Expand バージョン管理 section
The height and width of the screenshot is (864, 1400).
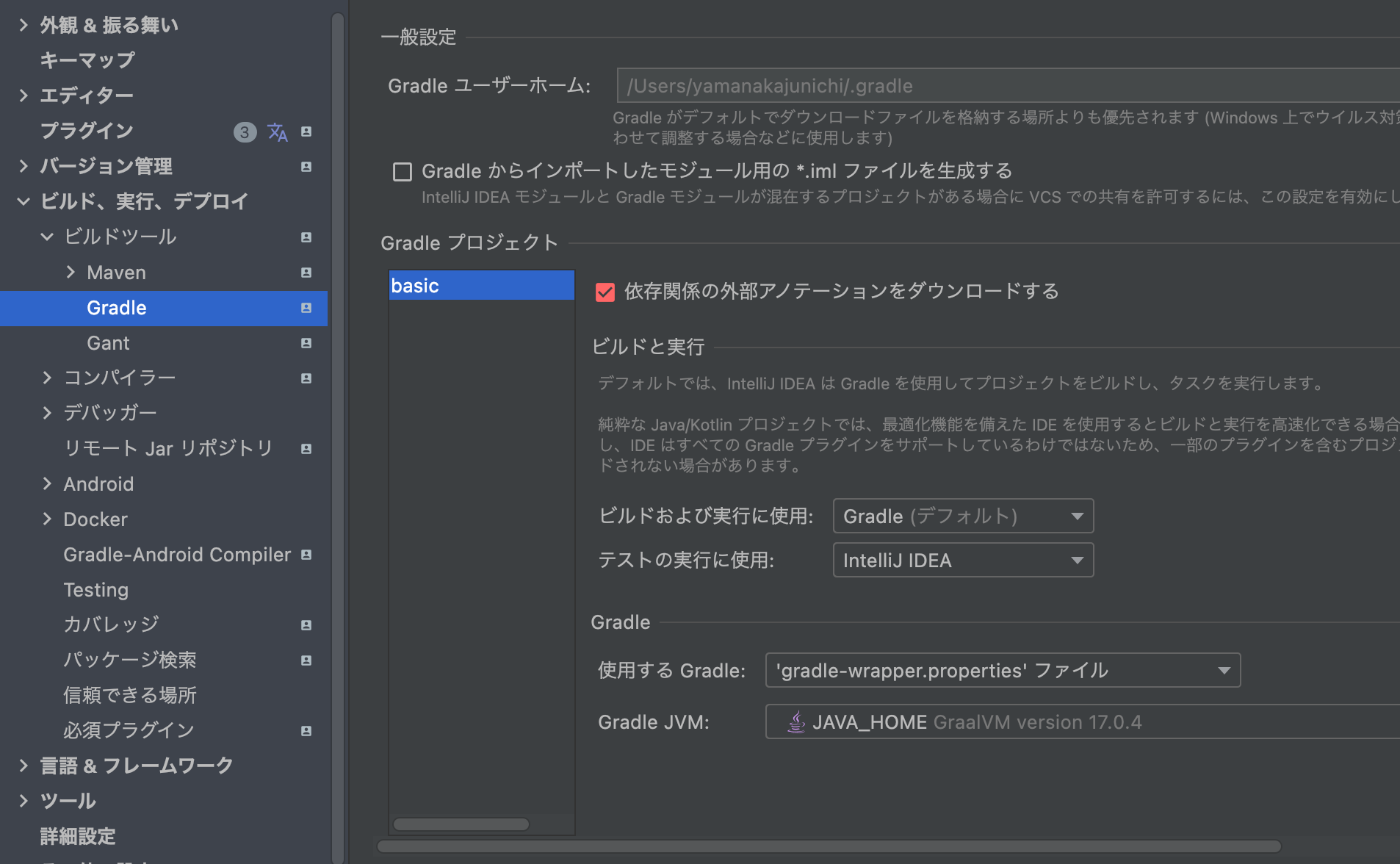click(24, 166)
